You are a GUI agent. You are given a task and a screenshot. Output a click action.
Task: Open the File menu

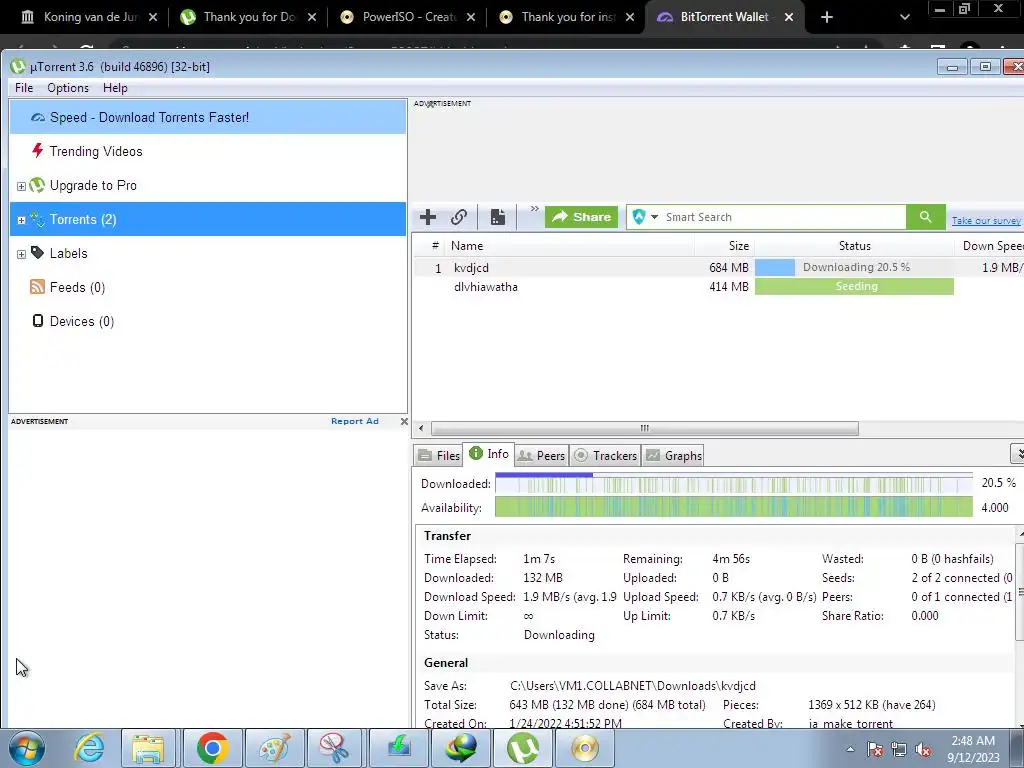[24, 88]
